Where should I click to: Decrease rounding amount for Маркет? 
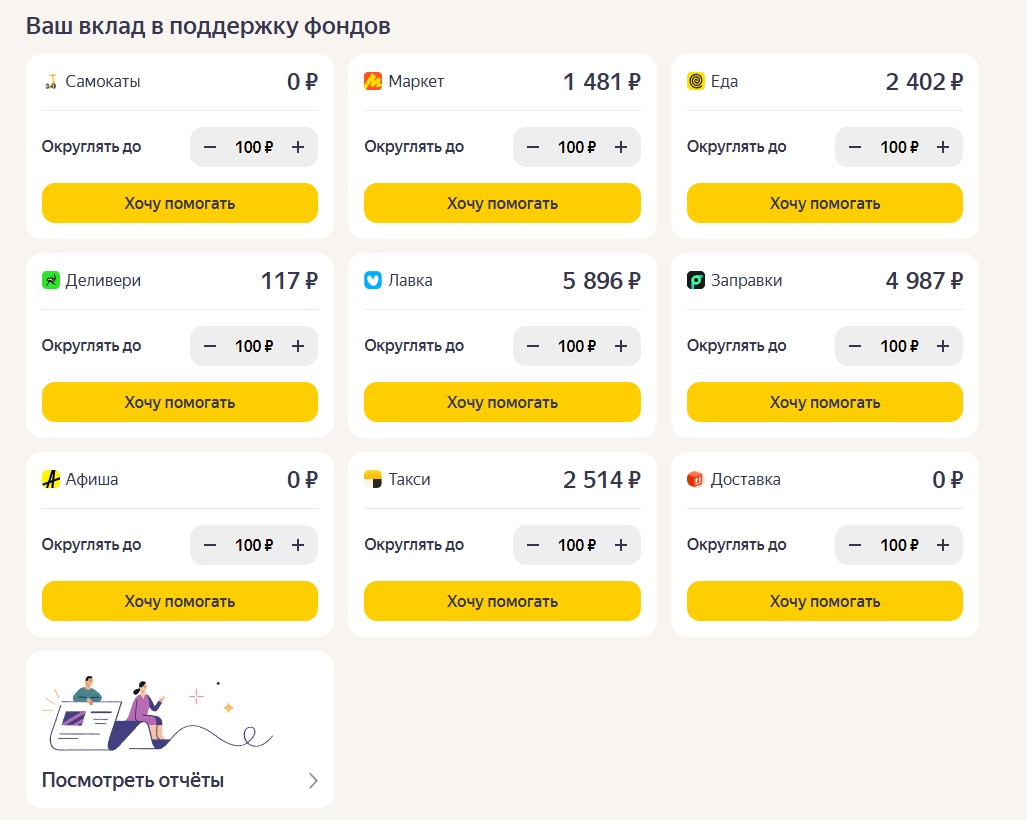(x=532, y=147)
